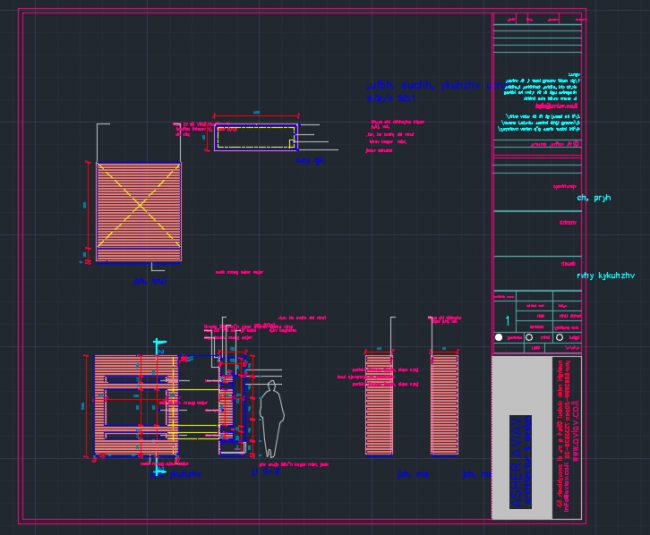The width and height of the screenshot is (650, 535).
Task: Click the cyan 'ch. pryh' label
Action: click(593, 198)
